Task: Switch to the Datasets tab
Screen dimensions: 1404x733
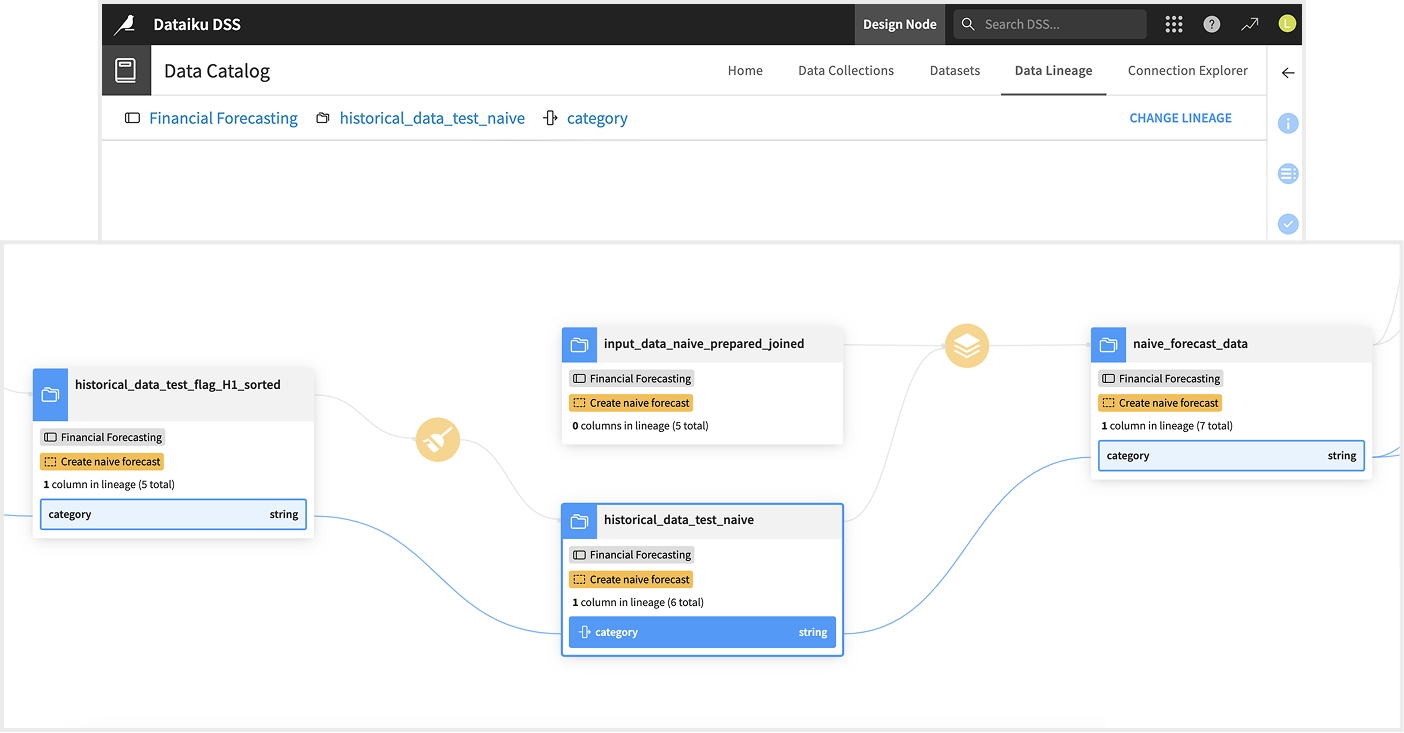Action: [955, 70]
